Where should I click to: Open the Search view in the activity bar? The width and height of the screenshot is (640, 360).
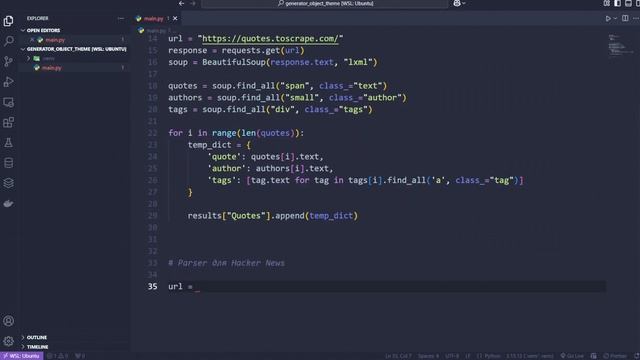pyautogui.click(x=9, y=41)
